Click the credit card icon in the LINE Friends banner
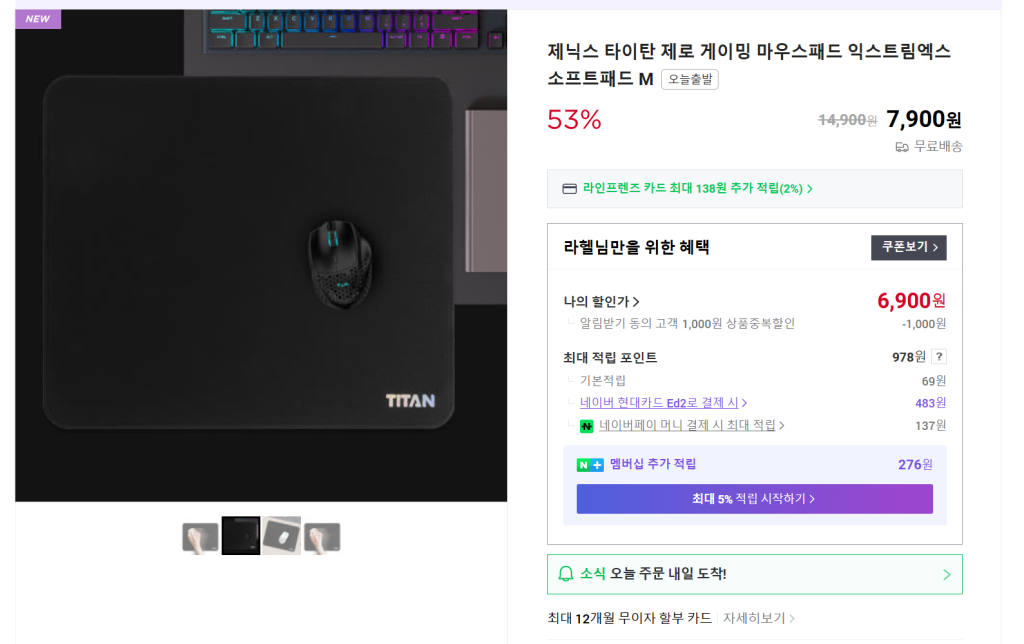The height and width of the screenshot is (644, 1024). (x=569, y=189)
